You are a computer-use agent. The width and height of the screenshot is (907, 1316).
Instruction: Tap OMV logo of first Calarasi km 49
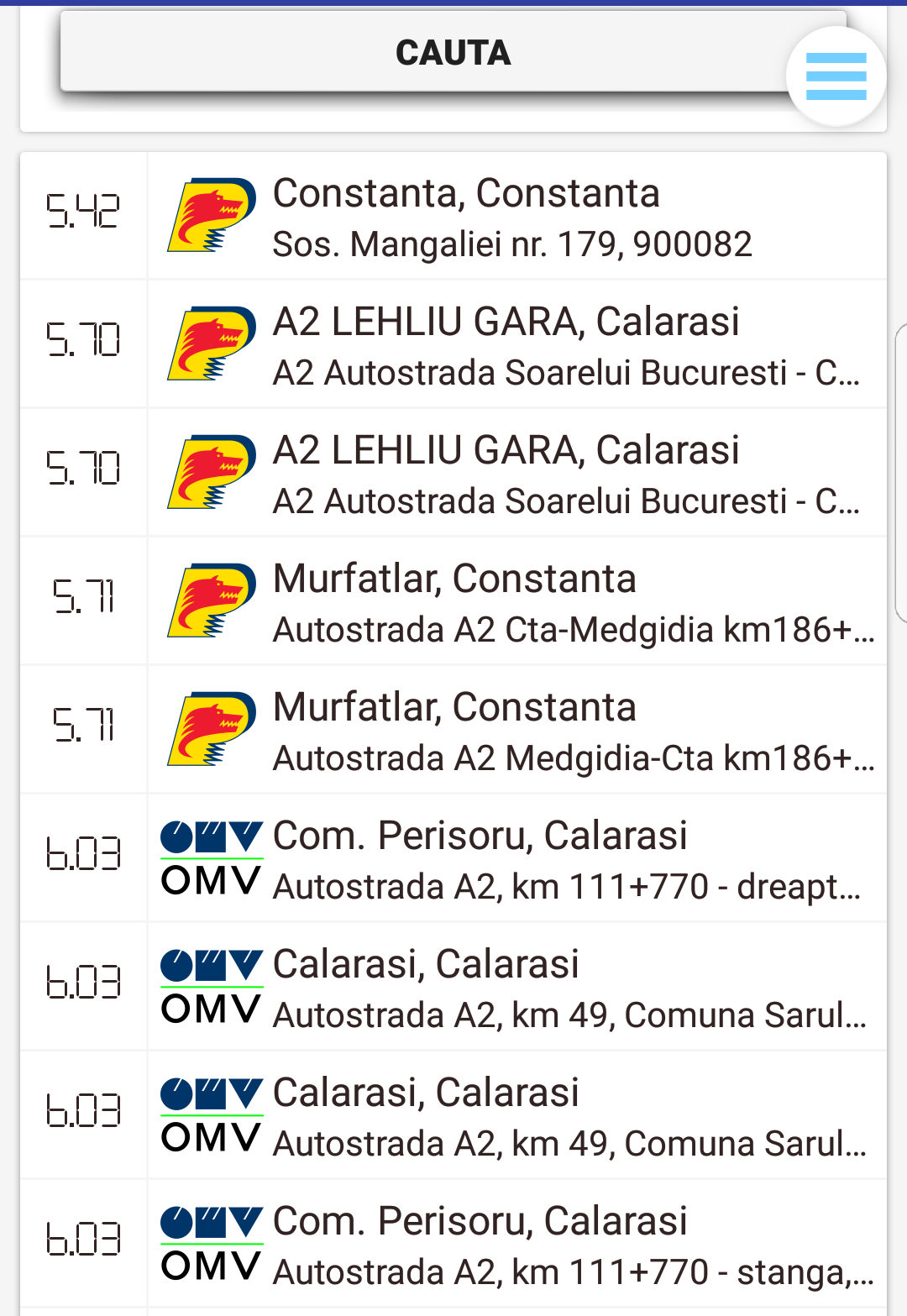click(212, 986)
